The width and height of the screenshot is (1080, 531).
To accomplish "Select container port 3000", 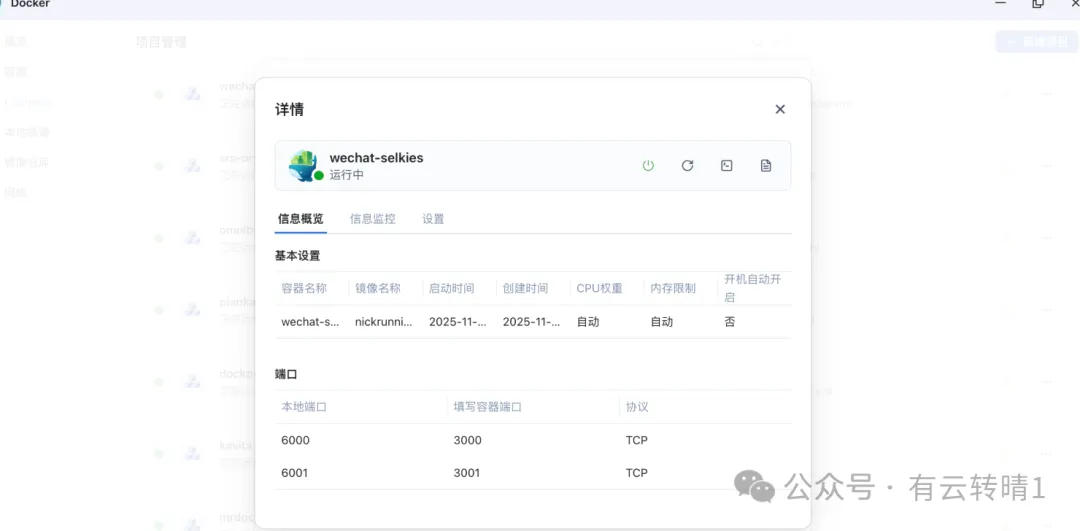I will 468,440.
